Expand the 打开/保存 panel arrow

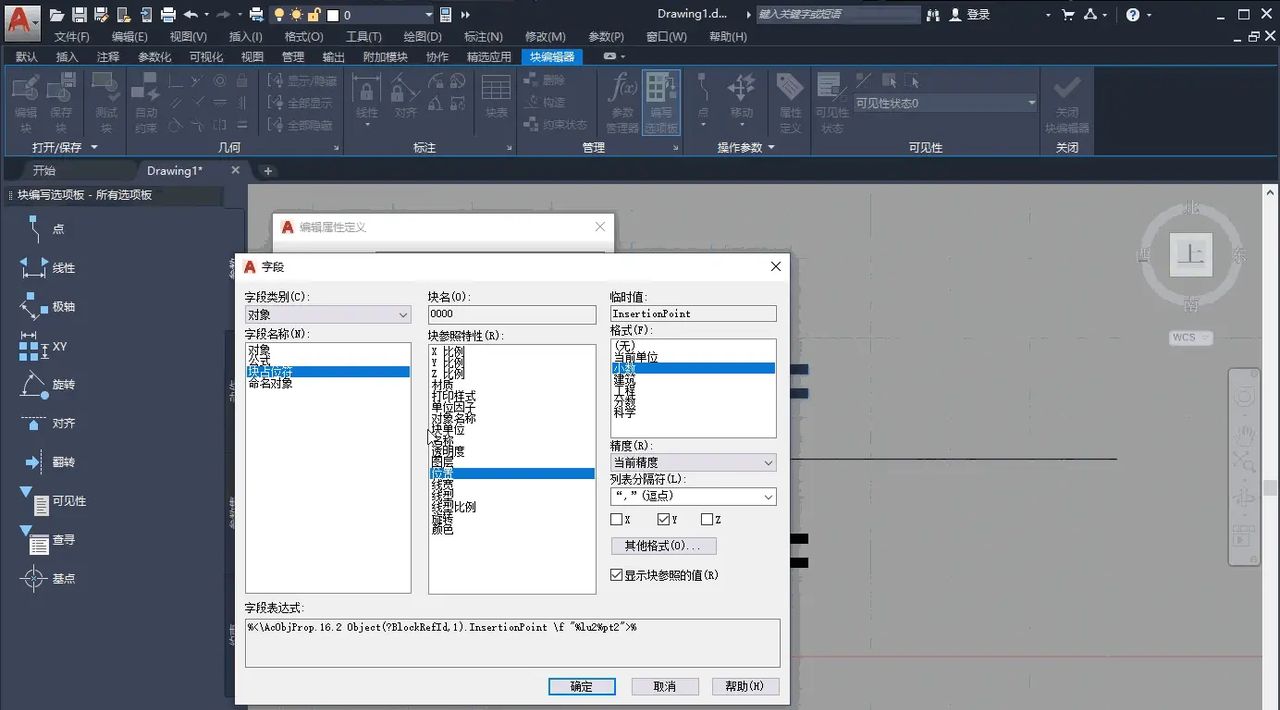94,147
